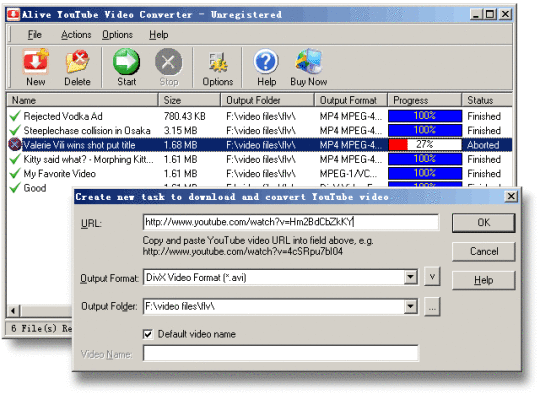Image resolution: width=540 pixels, height=405 pixels.
Task: Open the File menu
Action: [x=34, y=35]
